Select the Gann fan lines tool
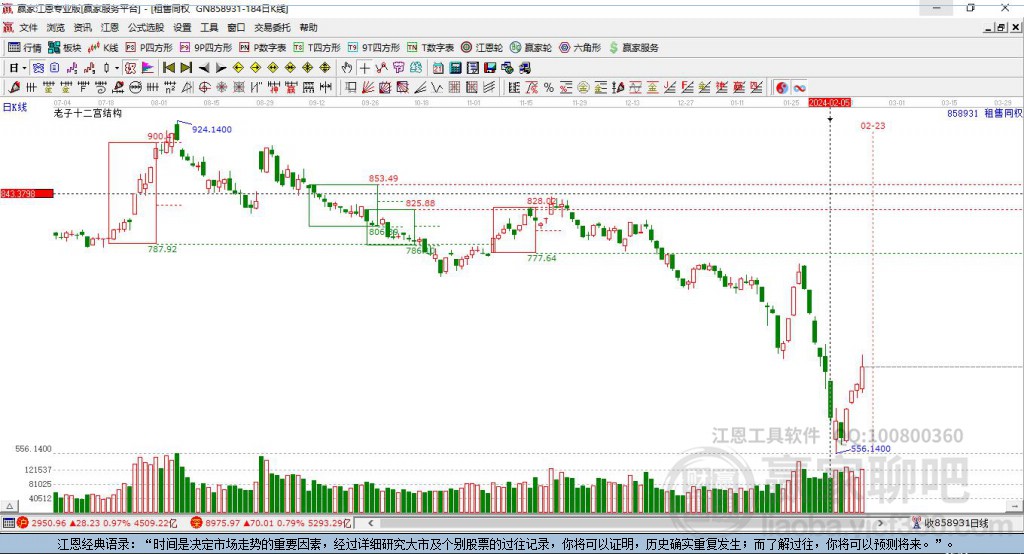The image size is (1024, 554). click(x=368, y=88)
